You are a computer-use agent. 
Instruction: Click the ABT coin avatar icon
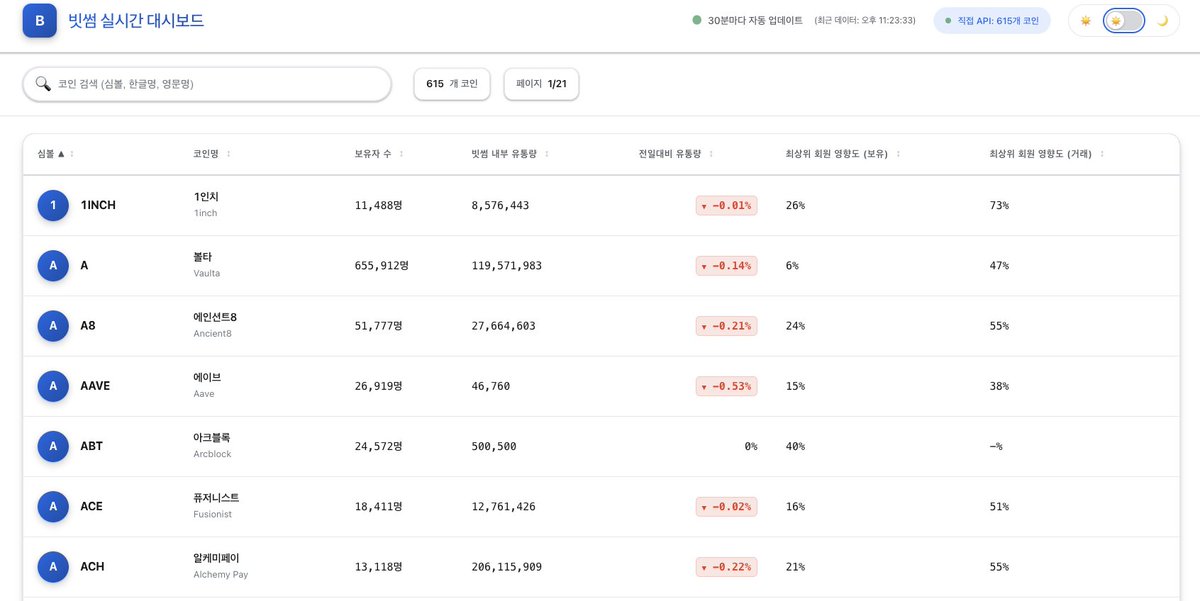coord(53,446)
